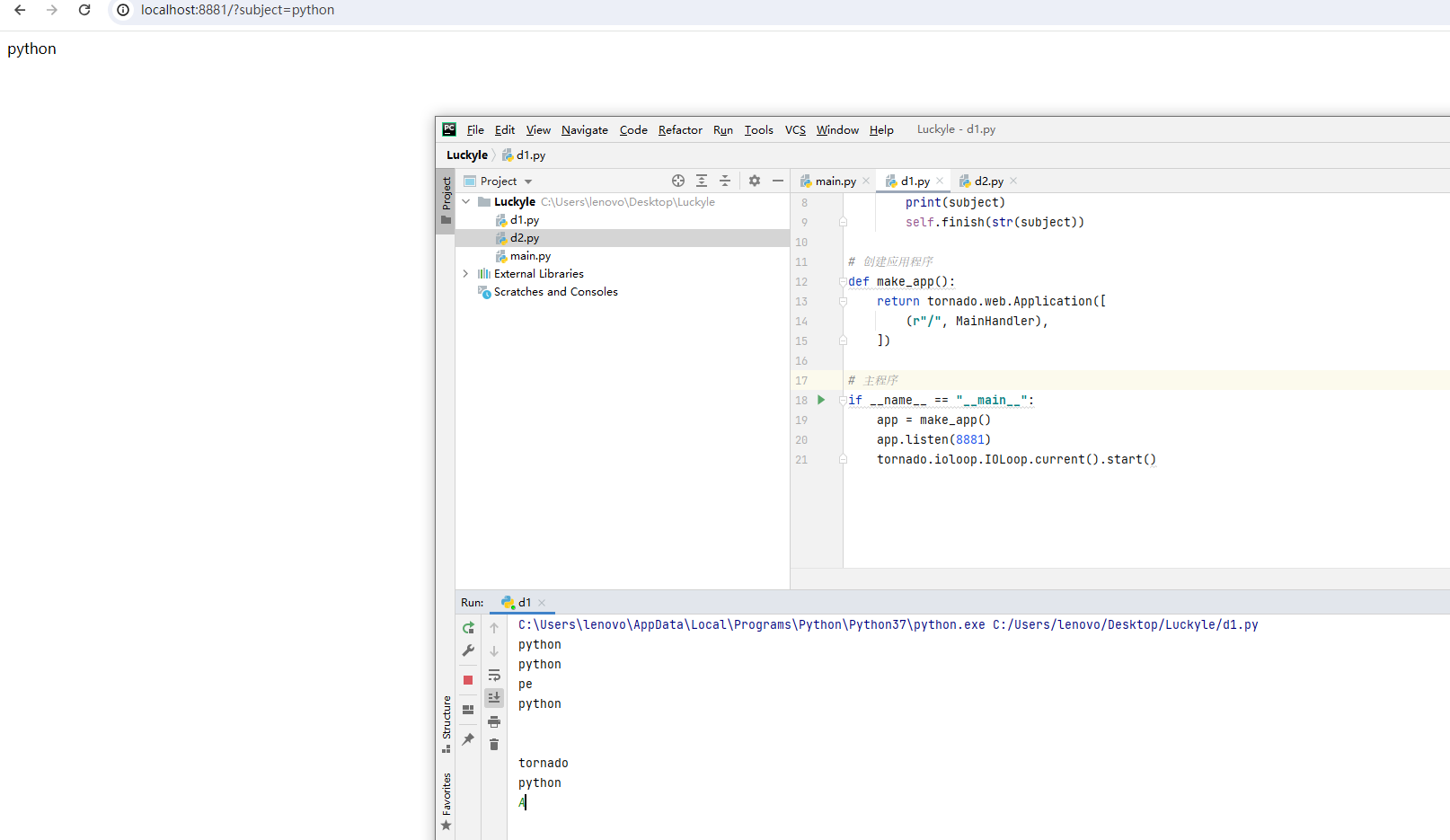The width and height of the screenshot is (1450, 840).
Task: Toggle soft-wrap in the Run console
Action: coord(494,675)
